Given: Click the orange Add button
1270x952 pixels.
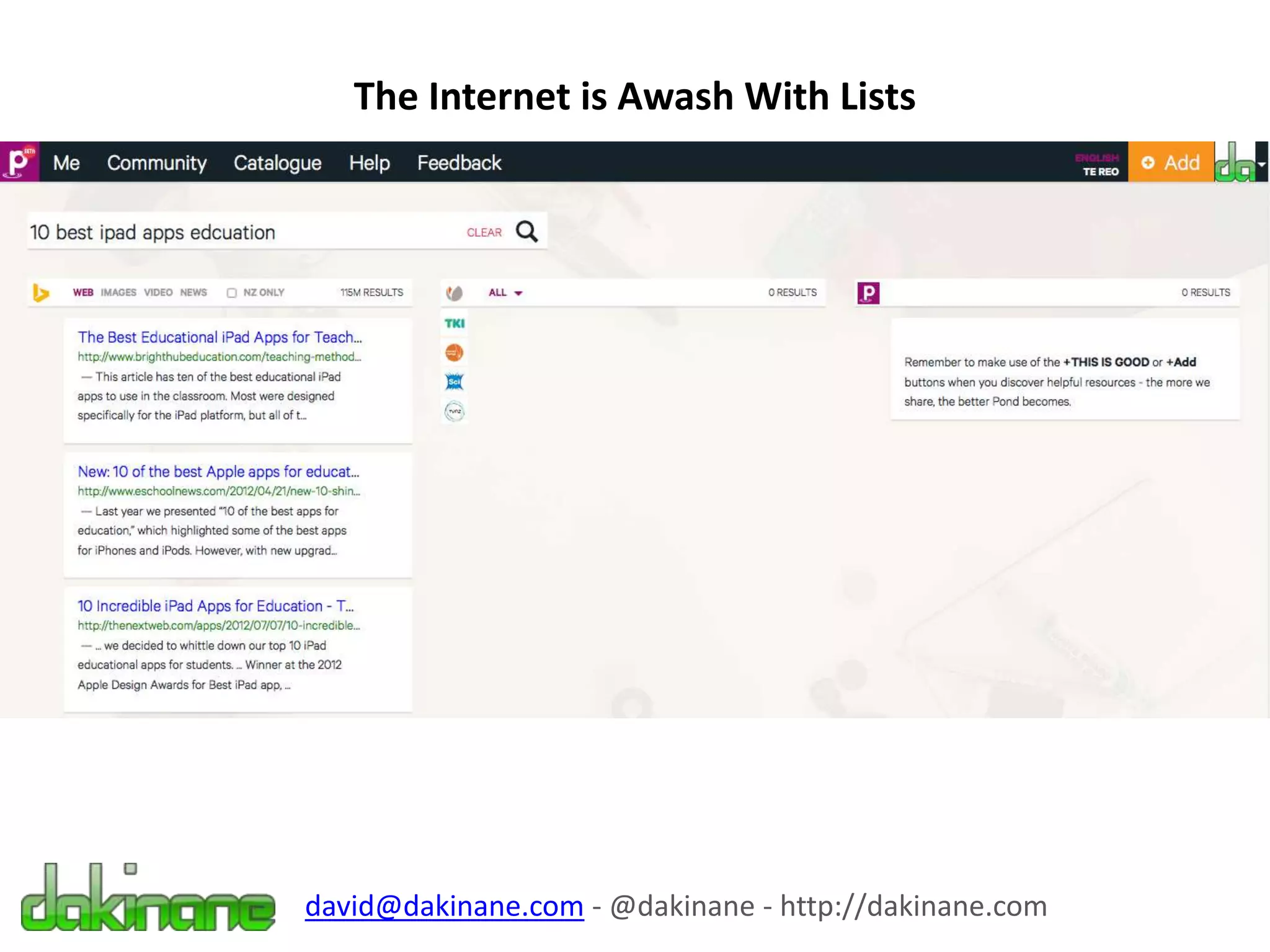Looking at the screenshot, I should [x=1171, y=162].
